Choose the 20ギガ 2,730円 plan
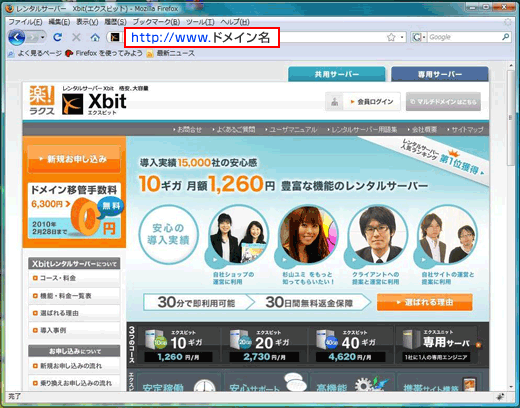The image size is (520, 408). coord(264,345)
